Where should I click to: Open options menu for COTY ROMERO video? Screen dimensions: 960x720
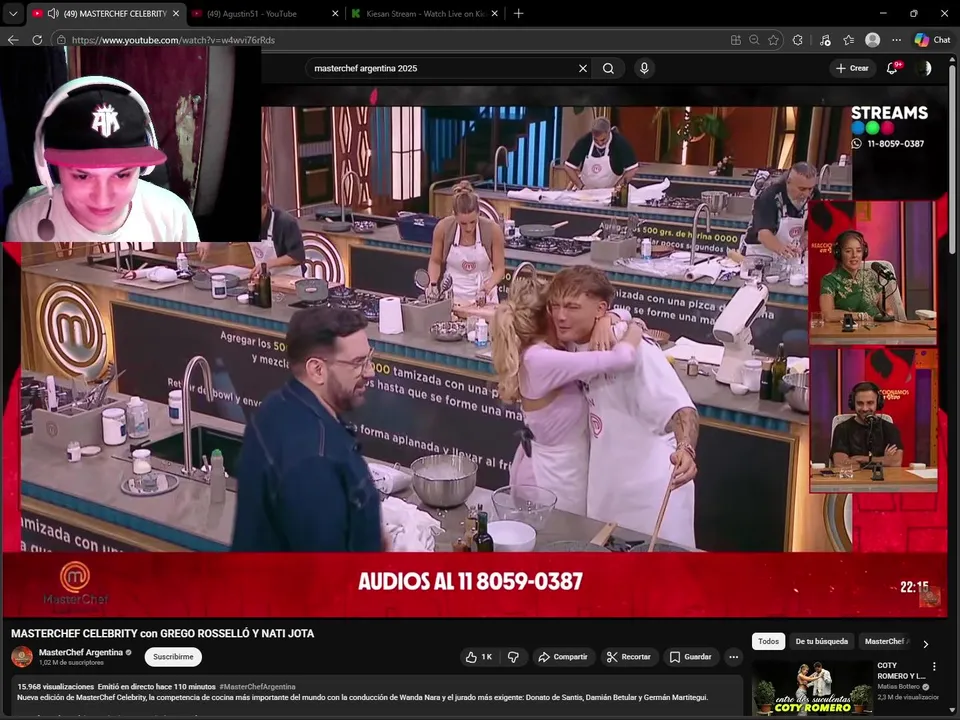pyautogui.click(x=934, y=666)
